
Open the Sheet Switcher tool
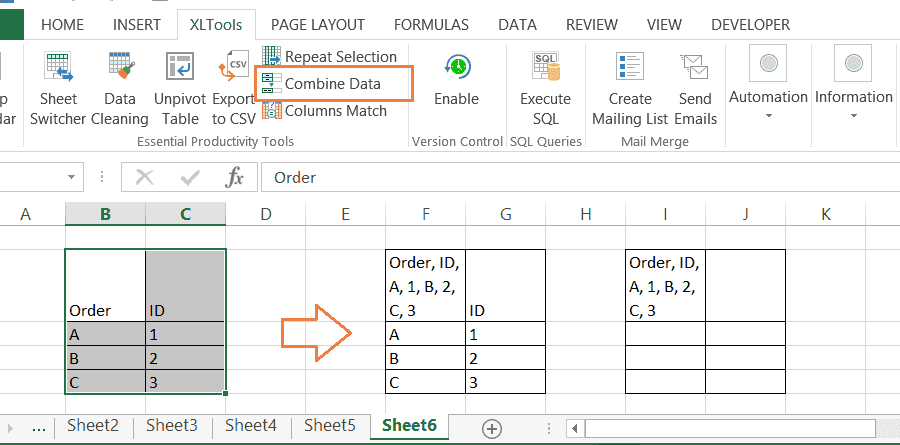tap(58, 87)
